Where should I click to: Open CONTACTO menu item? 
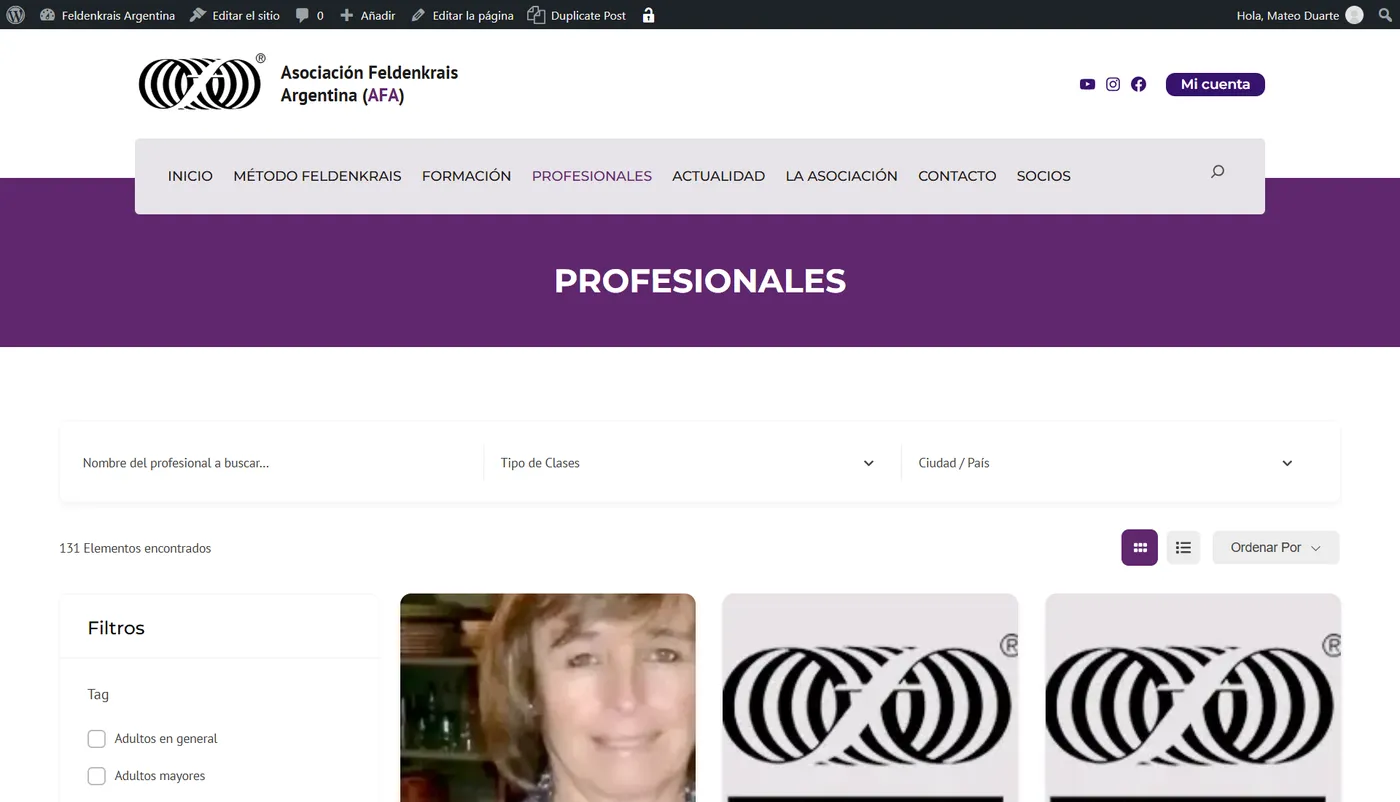pos(957,176)
